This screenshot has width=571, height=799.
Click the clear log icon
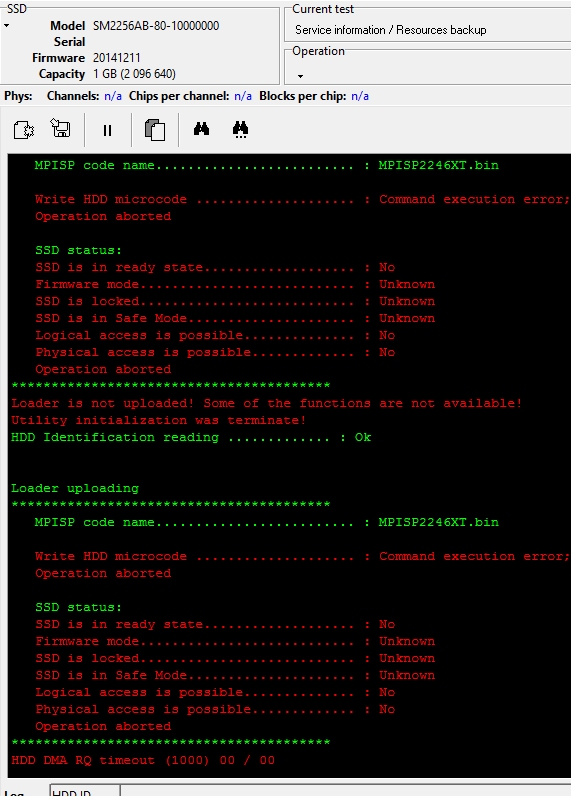(23, 130)
